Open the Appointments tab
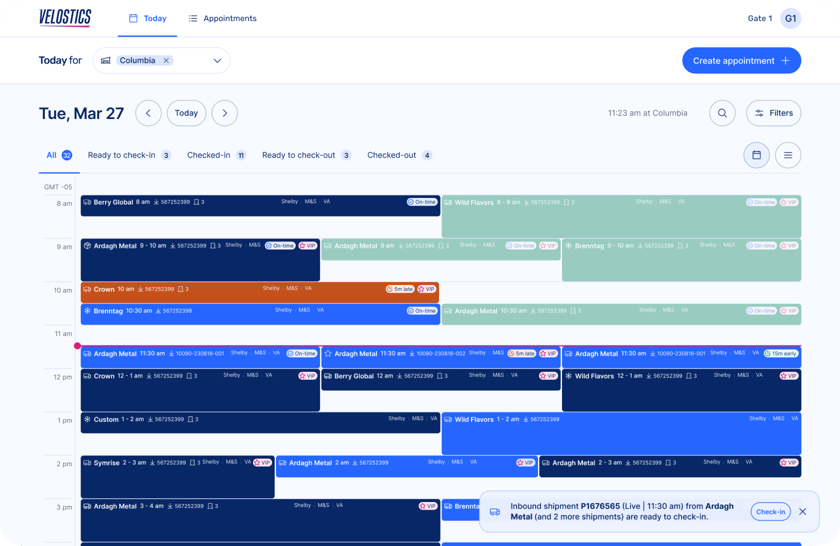 pyautogui.click(x=222, y=18)
